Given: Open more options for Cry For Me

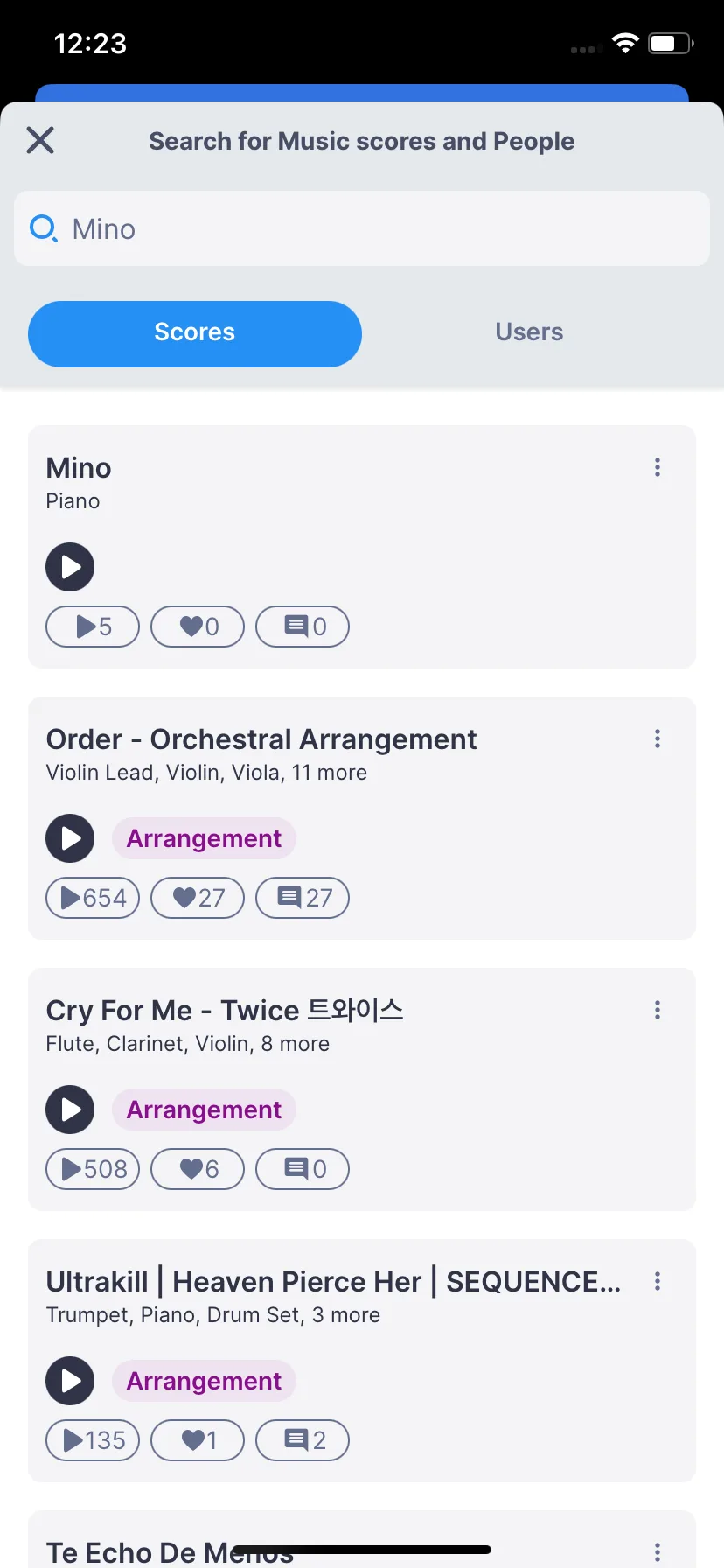Looking at the screenshot, I should [x=658, y=1010].
